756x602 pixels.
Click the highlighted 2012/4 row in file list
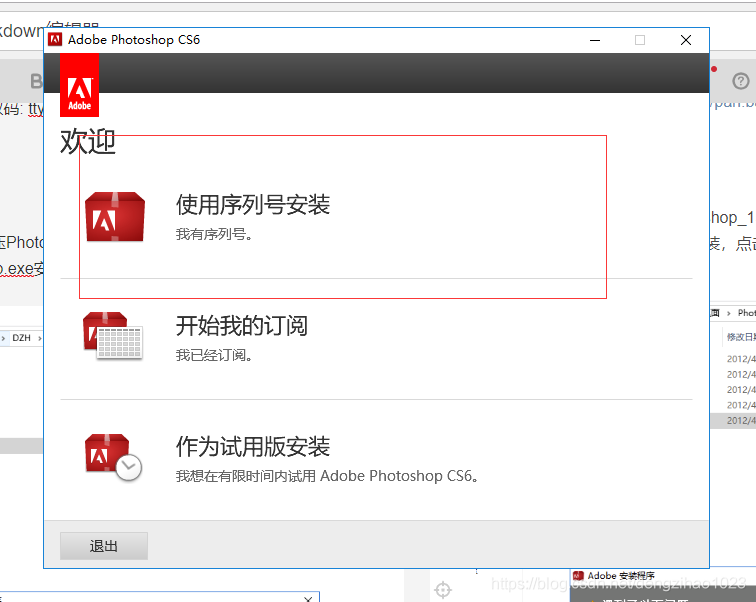click(x=733, y=420)
